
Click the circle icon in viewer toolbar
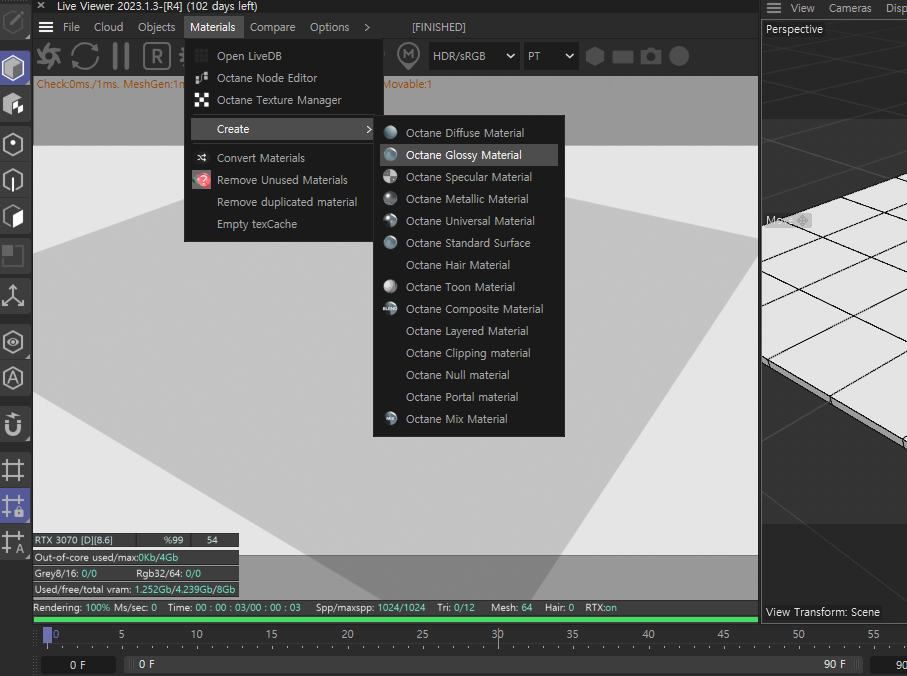[679, 56]
